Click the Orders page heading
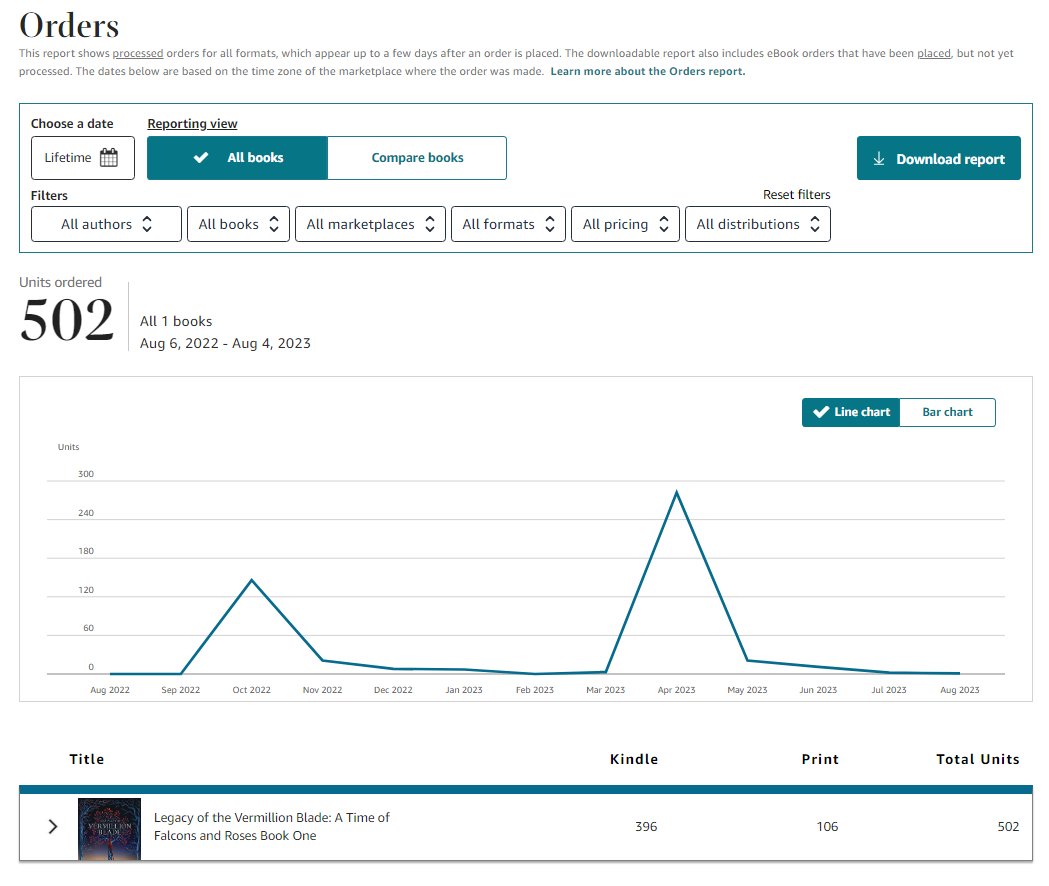Image resolution: width=1049 pixels, height=886 pixels. (x=69, y=25)
